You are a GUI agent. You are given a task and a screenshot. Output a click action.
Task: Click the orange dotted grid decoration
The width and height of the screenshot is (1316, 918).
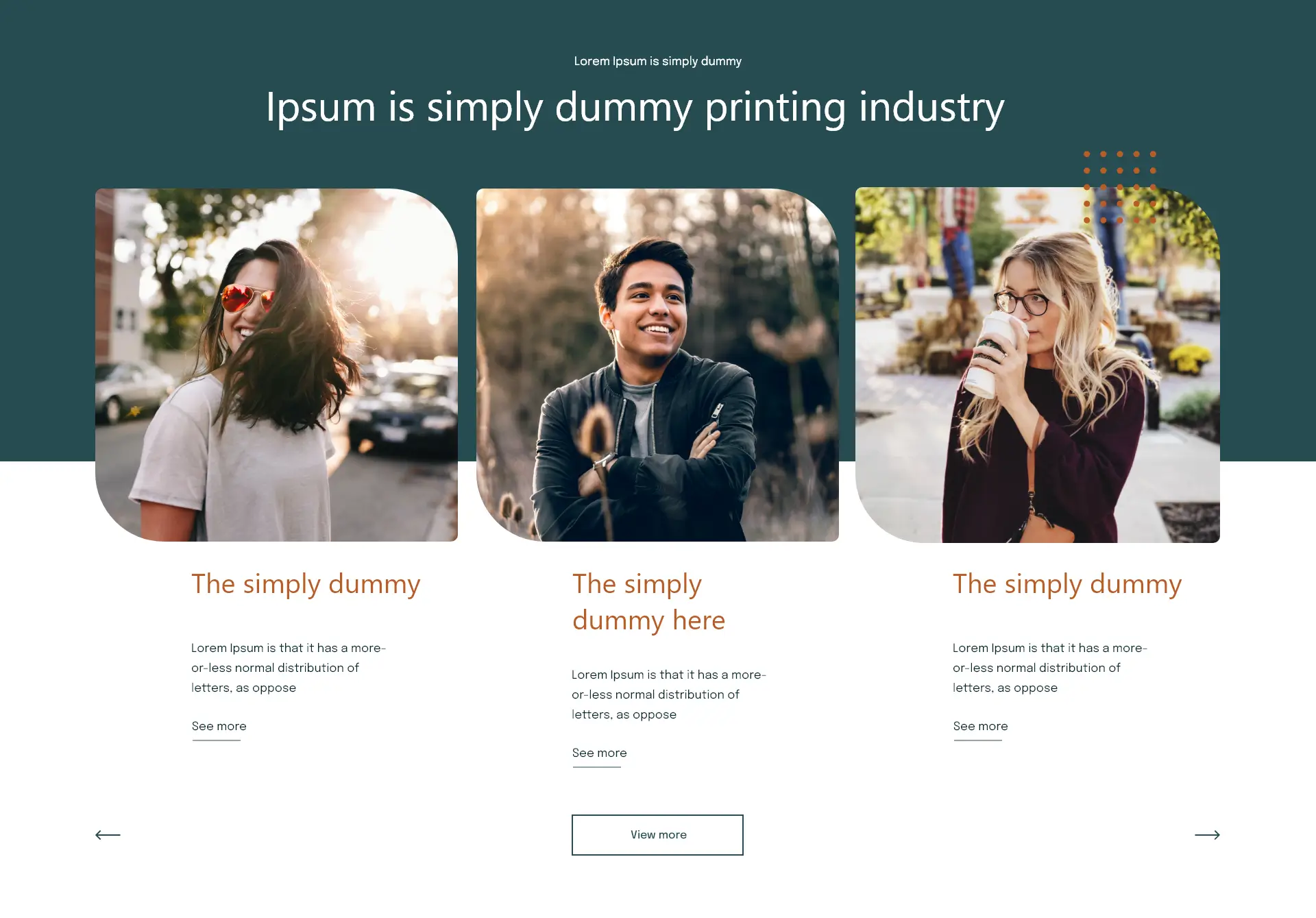pos(1120,187)
